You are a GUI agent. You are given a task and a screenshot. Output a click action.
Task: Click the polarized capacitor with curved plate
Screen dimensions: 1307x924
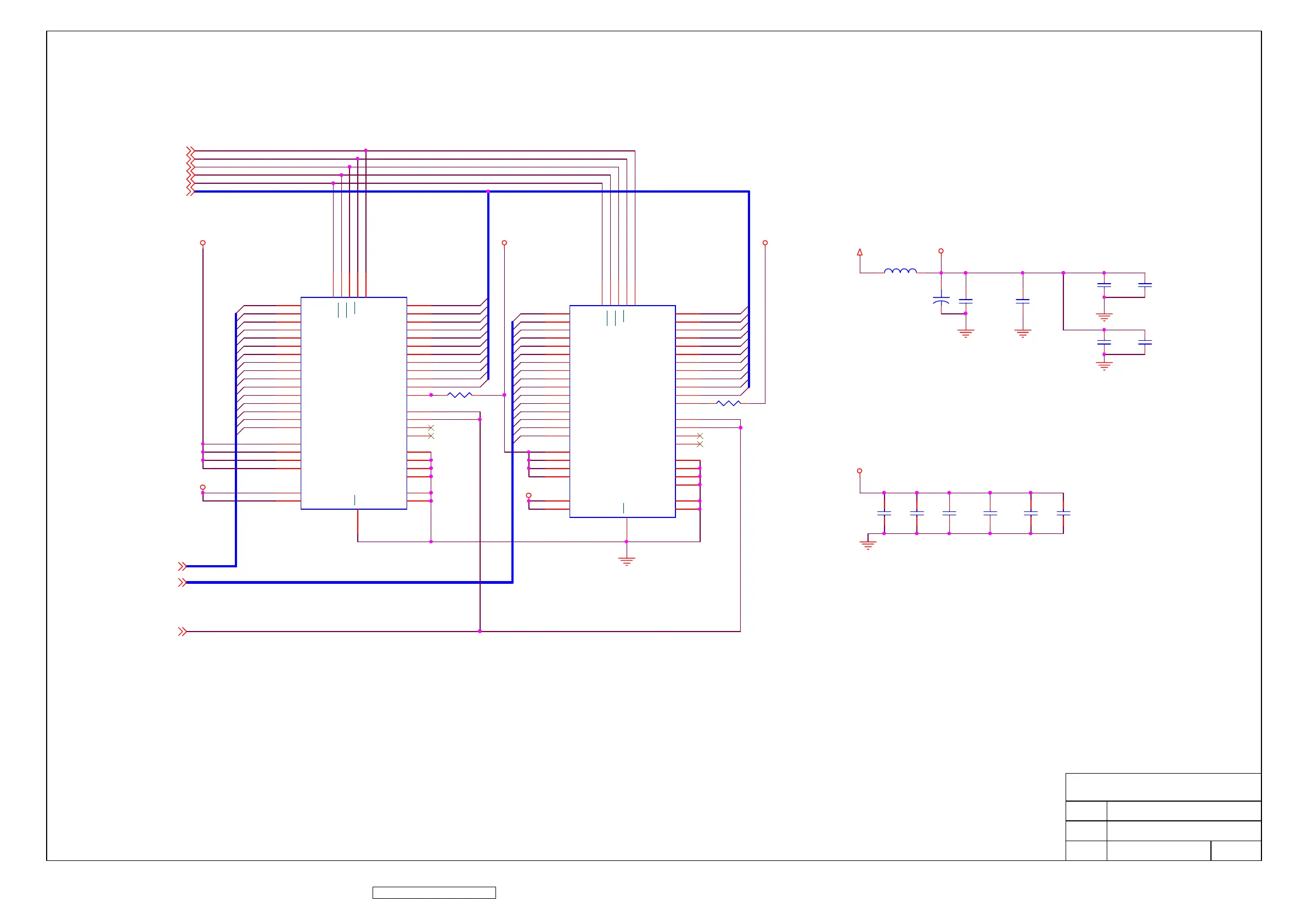coord(941,300)
